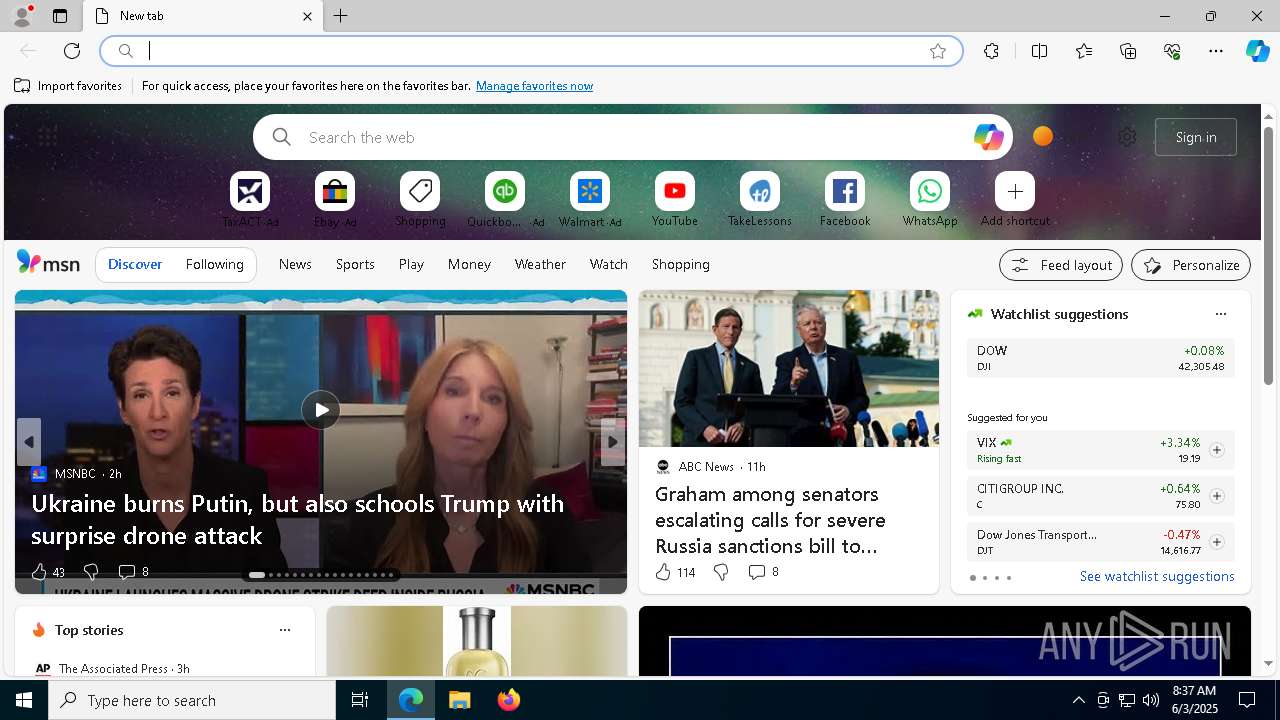Open the QuickBooks shortcut tile
Viewport: 1280px width, 720px height.
point(505,191)
